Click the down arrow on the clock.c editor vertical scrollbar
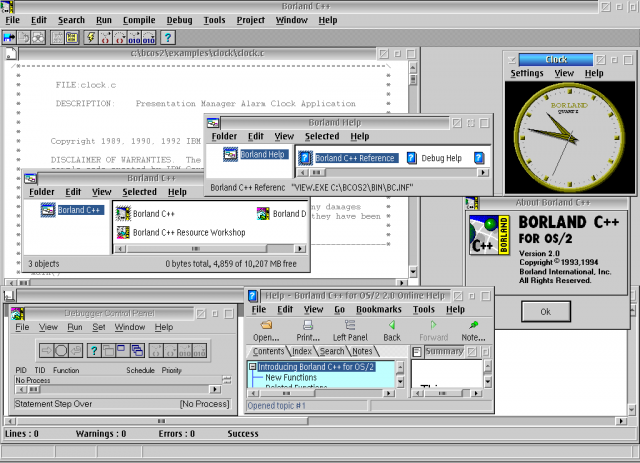Image resolution: width=640 pixels, height=463 pixels. pos(413,272)
